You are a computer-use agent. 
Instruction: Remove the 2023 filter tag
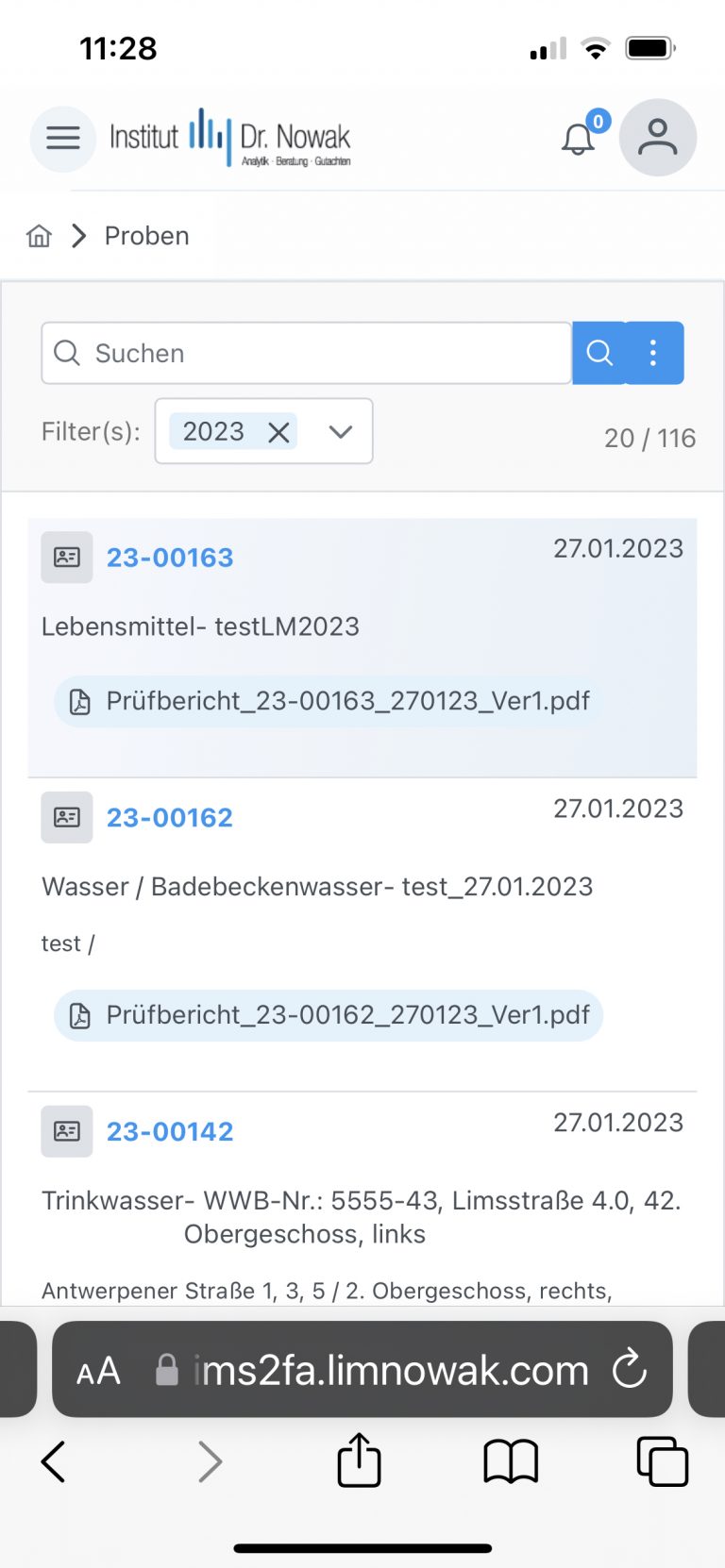click(278, 432)
